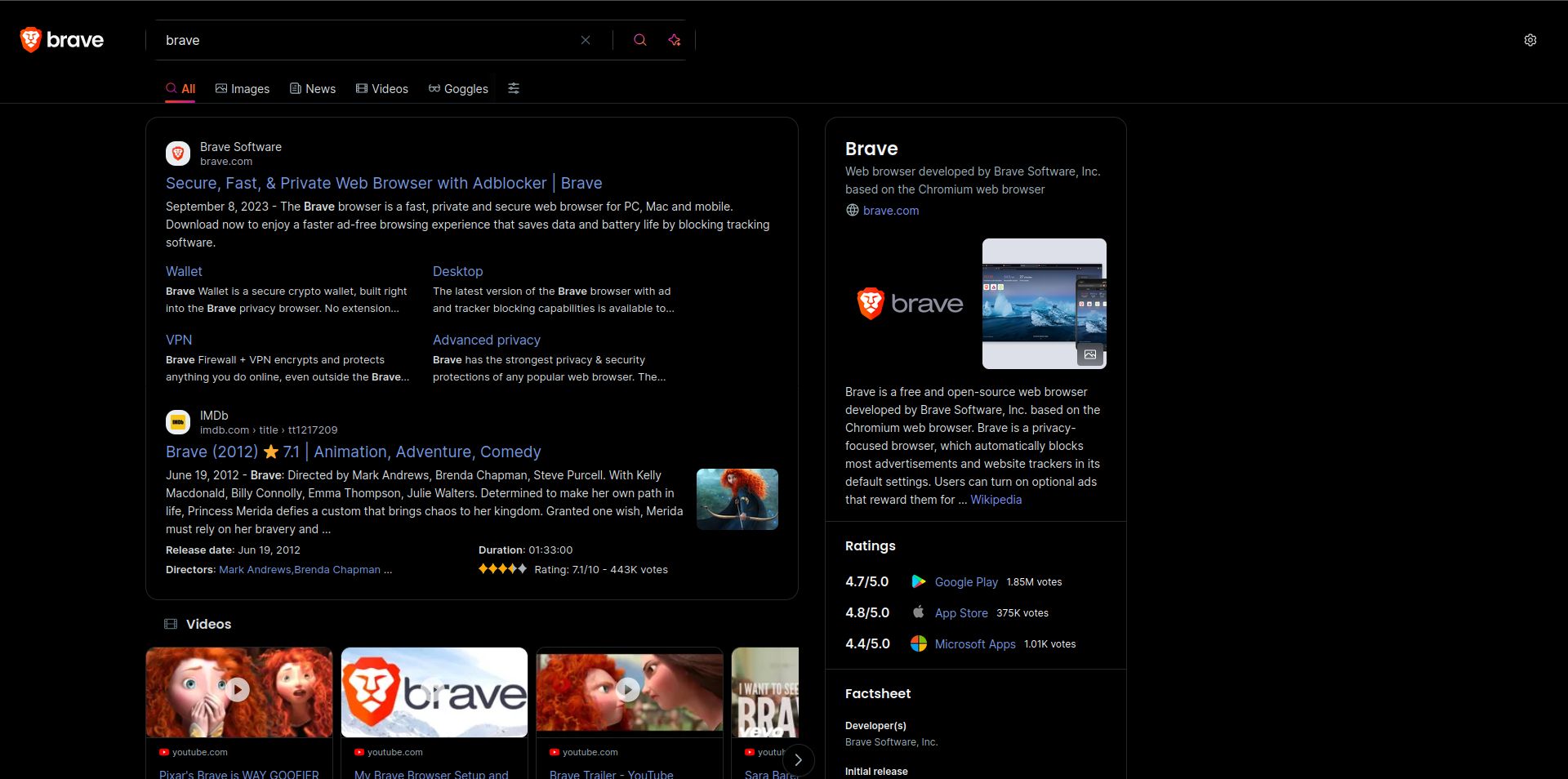Select the All results tab
Screen dimensions: 1568x779
(x=180, y=88)
